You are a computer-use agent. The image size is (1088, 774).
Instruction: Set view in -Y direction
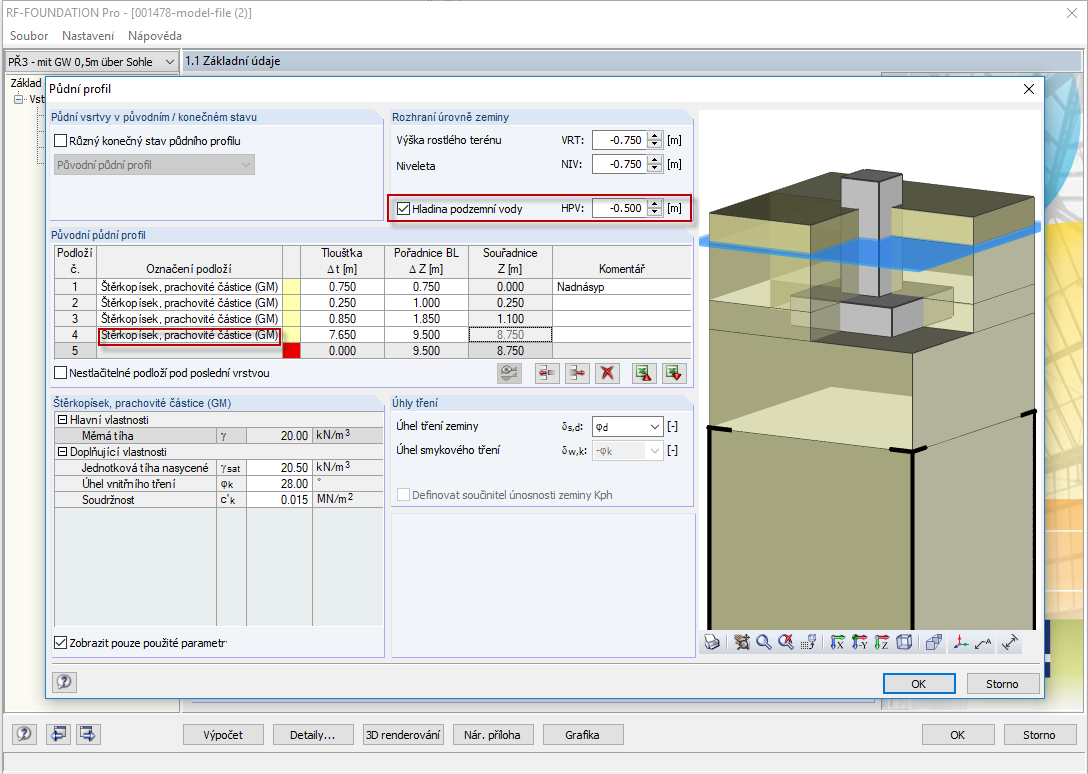860,642
